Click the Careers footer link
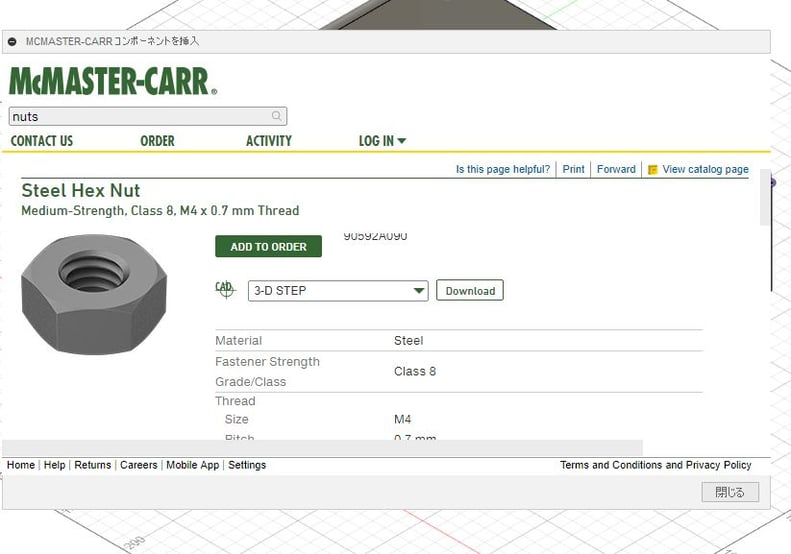This screenshot has height=554, width=791. (x=139, y=465)
